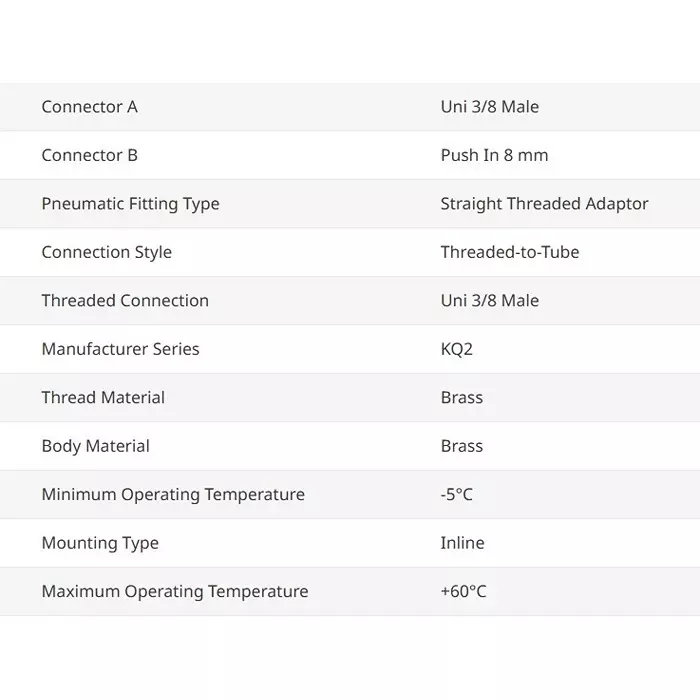Viewport: 700px width, 700px height.
Task: Click the Body Material label
Action: pos(95,446)
